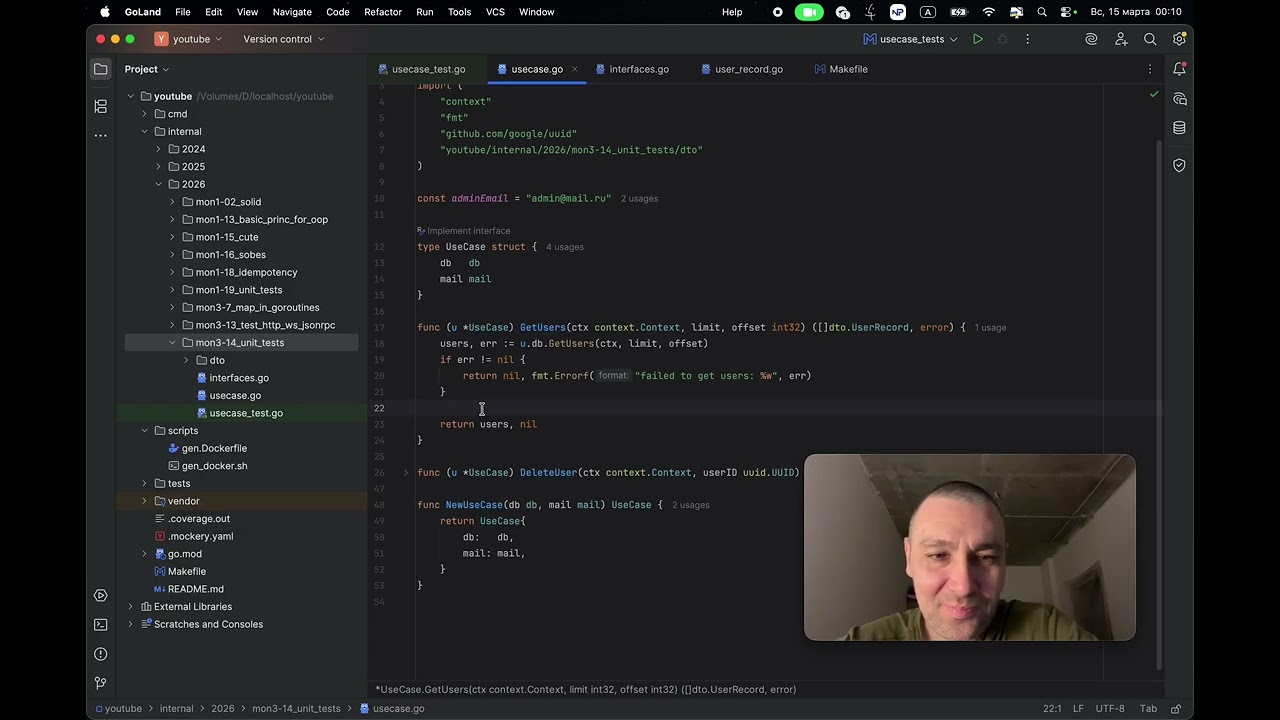Open usecase_tests run configuration dropdown

tap(911, 39)
